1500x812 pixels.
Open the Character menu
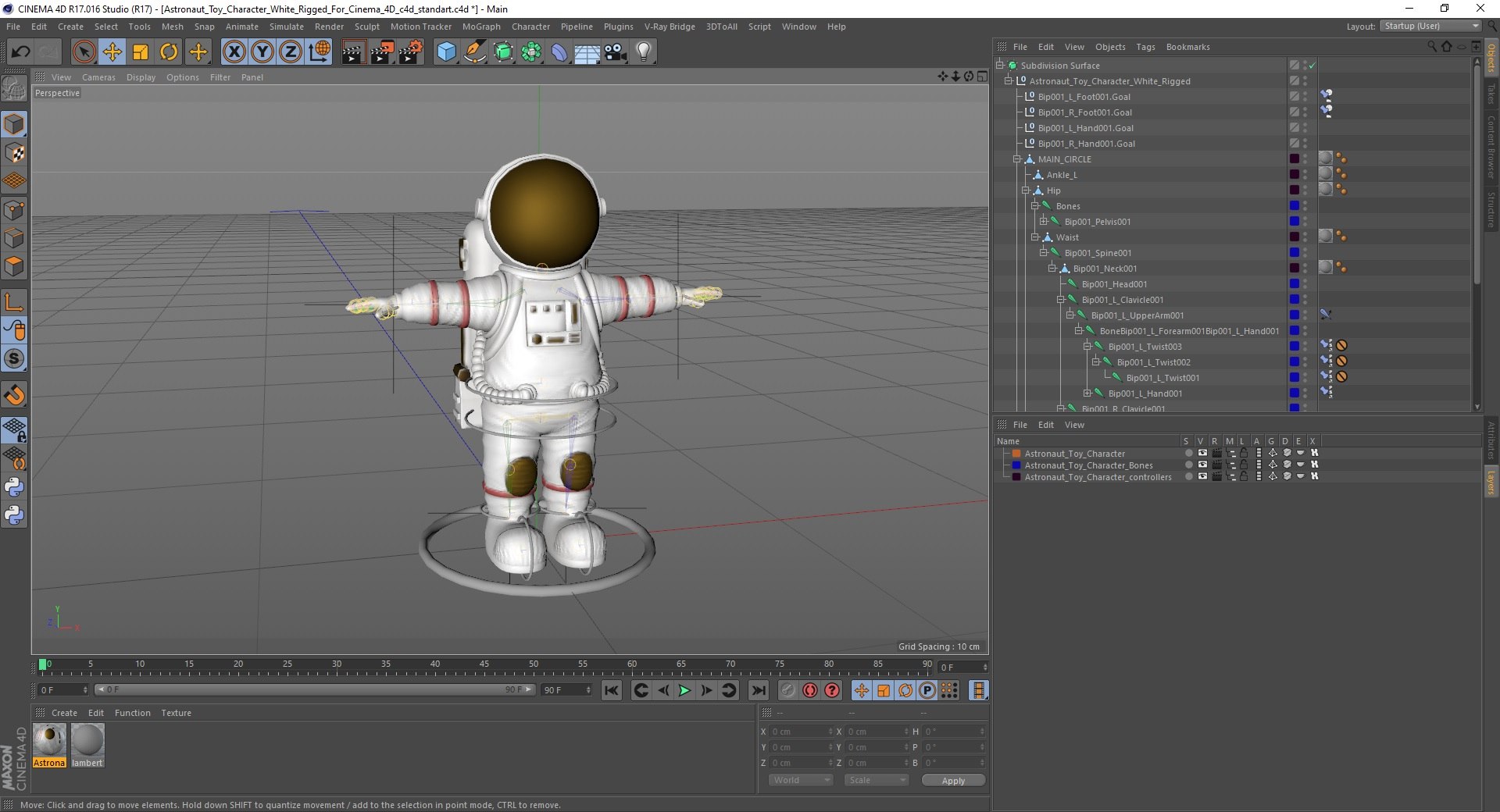(530, 27)
